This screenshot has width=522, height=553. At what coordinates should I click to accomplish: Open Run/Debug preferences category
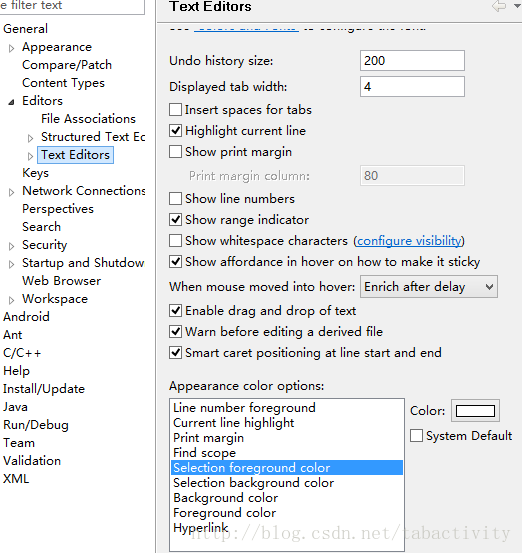[36, 425]
